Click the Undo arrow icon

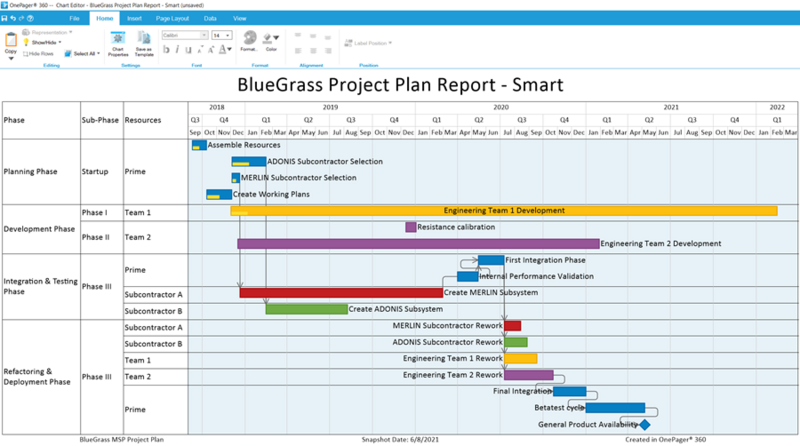pyautogui.click(x=13, y=18)
